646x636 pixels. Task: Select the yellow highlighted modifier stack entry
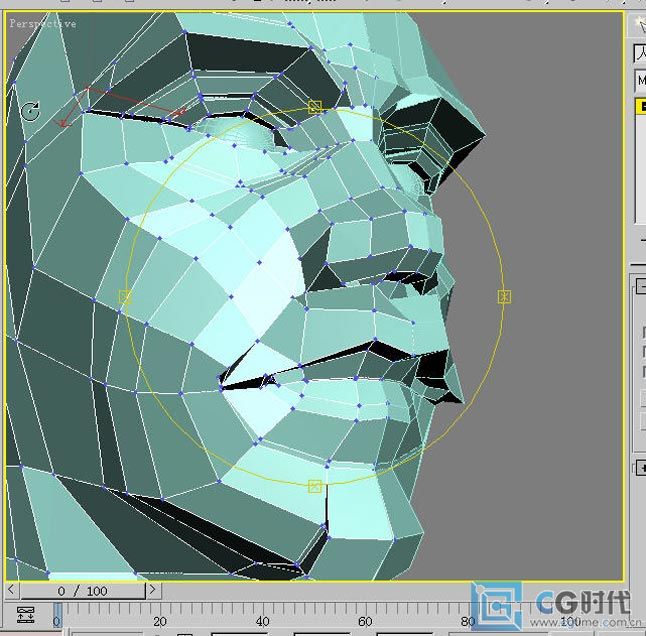pyautogui.click(x=641, y=106)
